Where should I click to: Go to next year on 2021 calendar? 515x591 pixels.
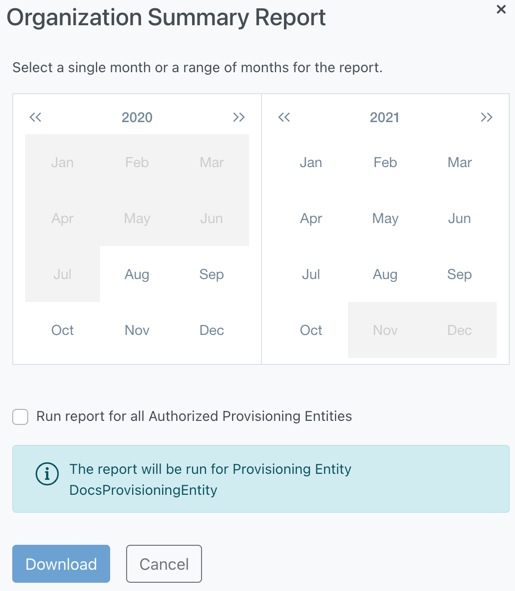486,117
